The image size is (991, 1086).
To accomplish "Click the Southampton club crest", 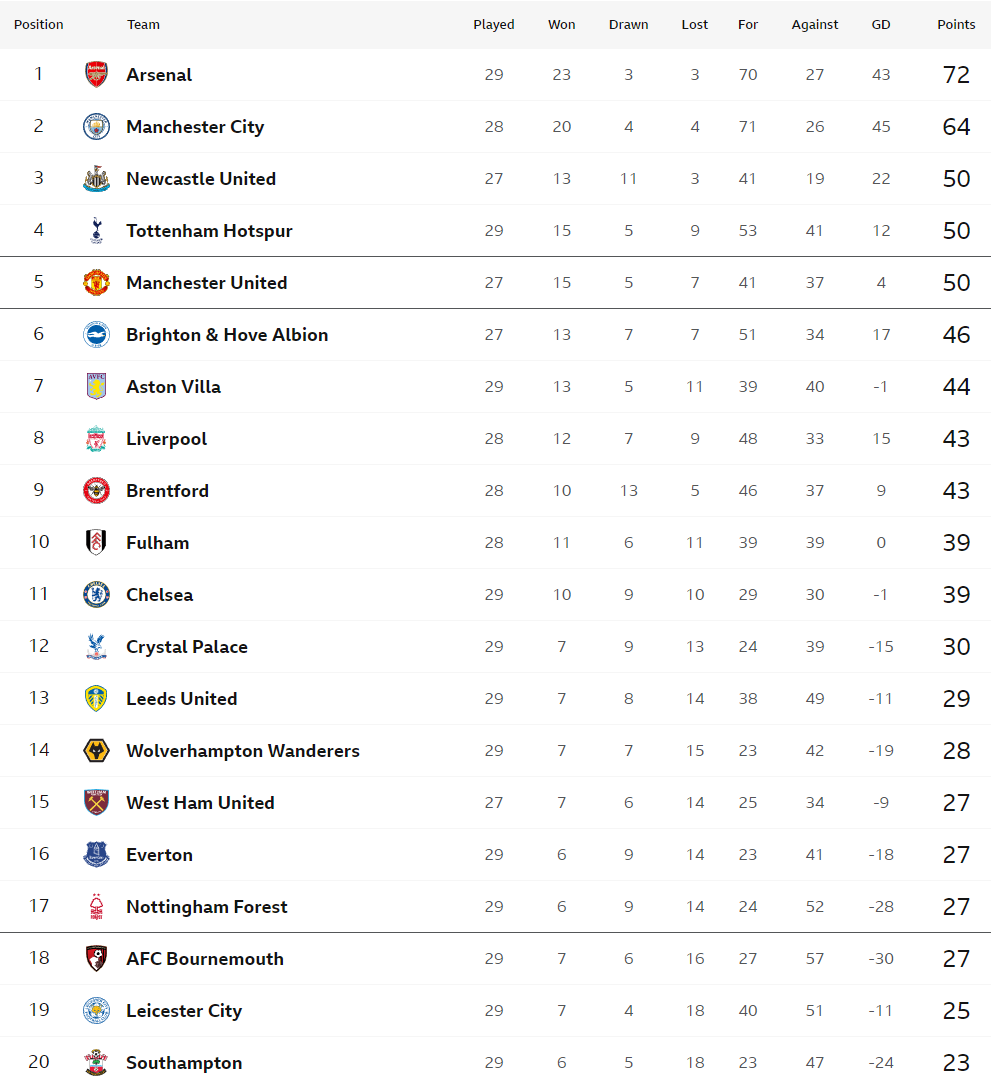I will click(96, 1062).
